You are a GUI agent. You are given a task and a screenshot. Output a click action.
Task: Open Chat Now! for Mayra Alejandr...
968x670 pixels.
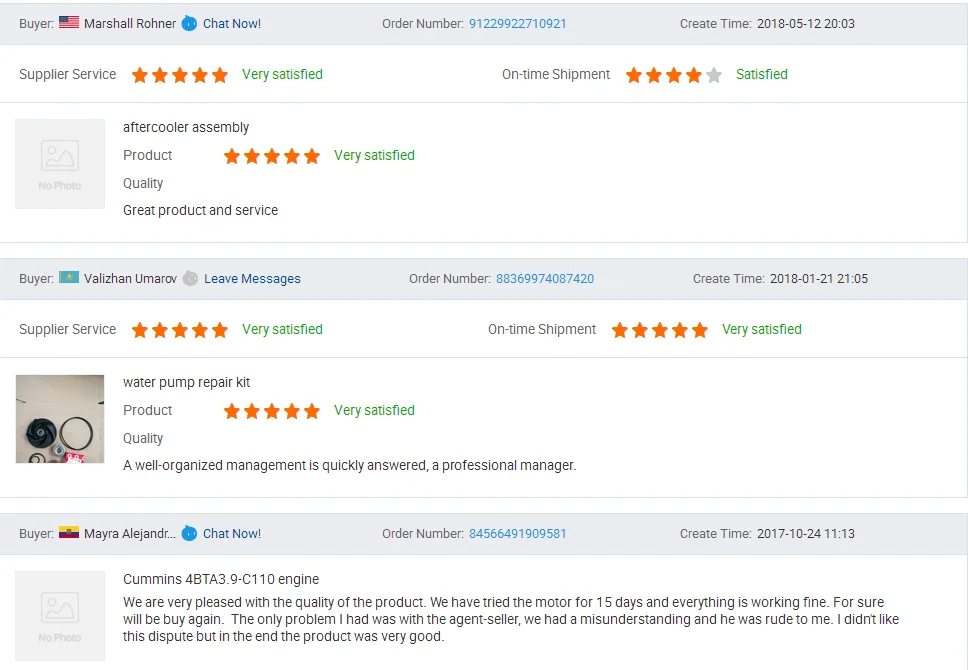232,534
